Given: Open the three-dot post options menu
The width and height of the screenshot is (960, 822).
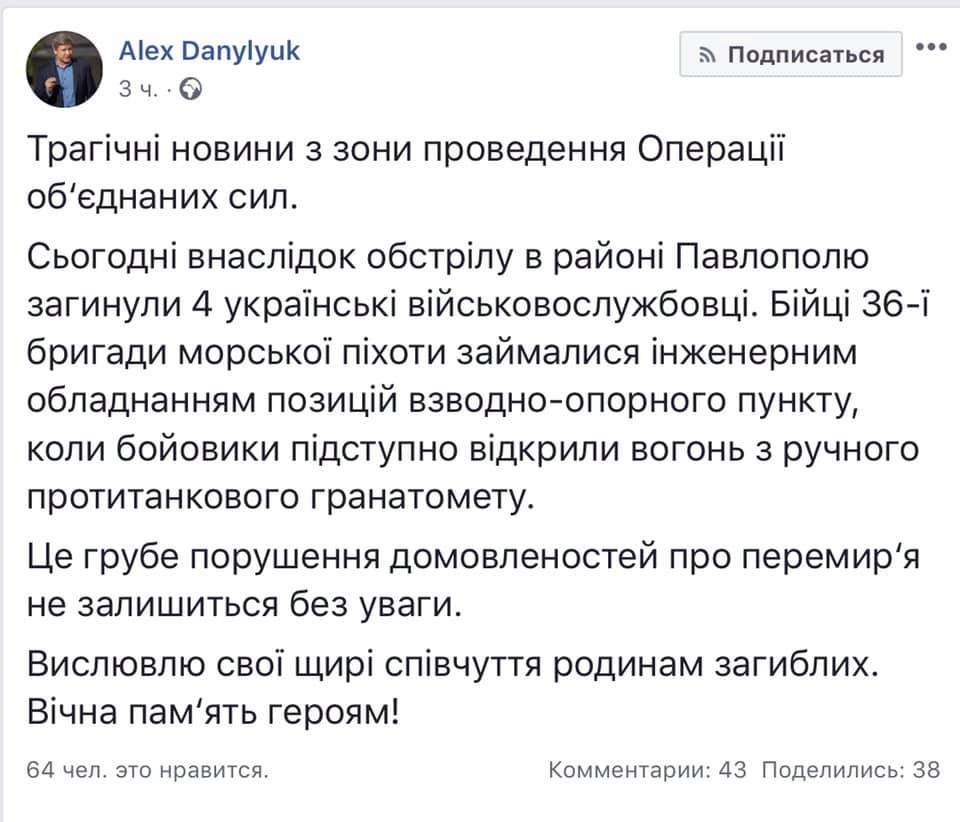Looking at the screenshot, I should [x=931, y=48].
